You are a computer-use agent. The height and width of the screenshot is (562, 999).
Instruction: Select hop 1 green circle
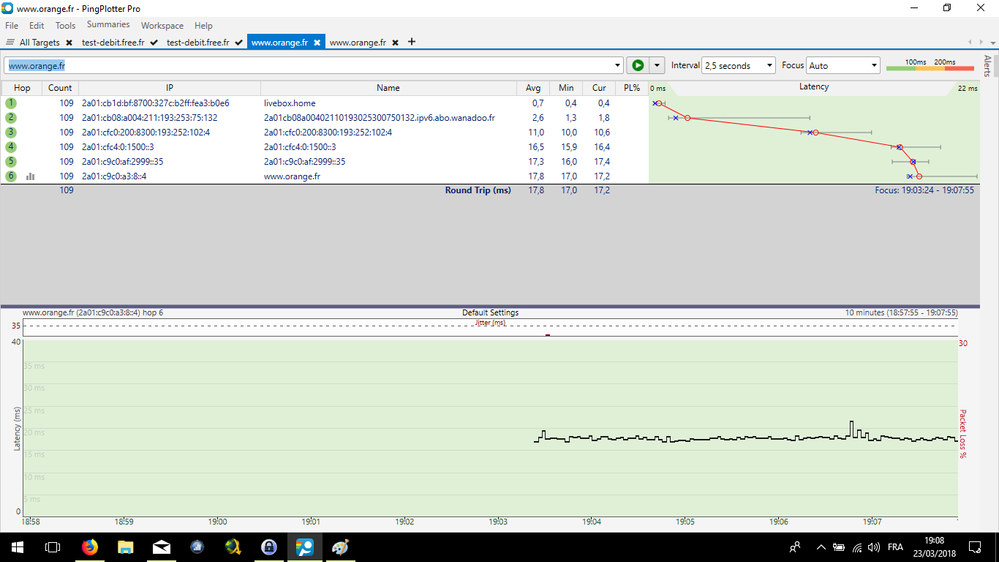[11, 103]
